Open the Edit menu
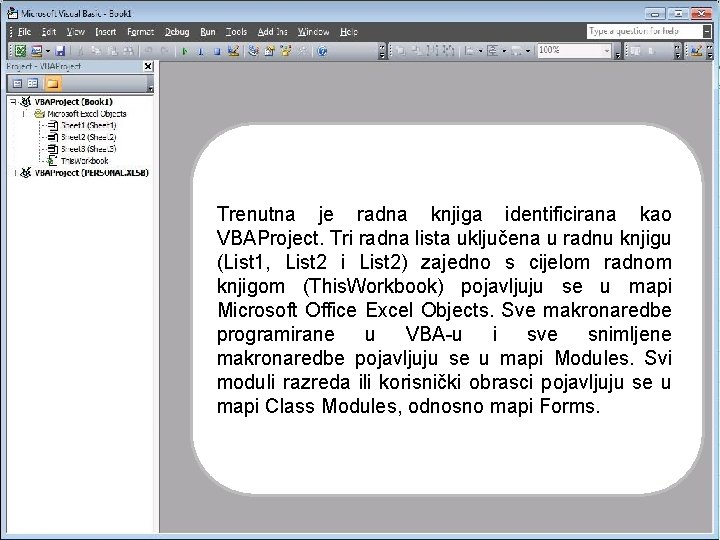 [49, 32]
